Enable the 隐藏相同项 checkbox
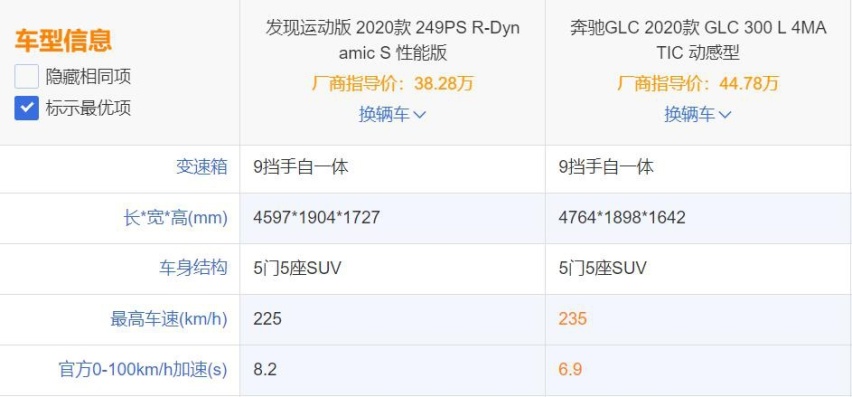 (27, 77)
